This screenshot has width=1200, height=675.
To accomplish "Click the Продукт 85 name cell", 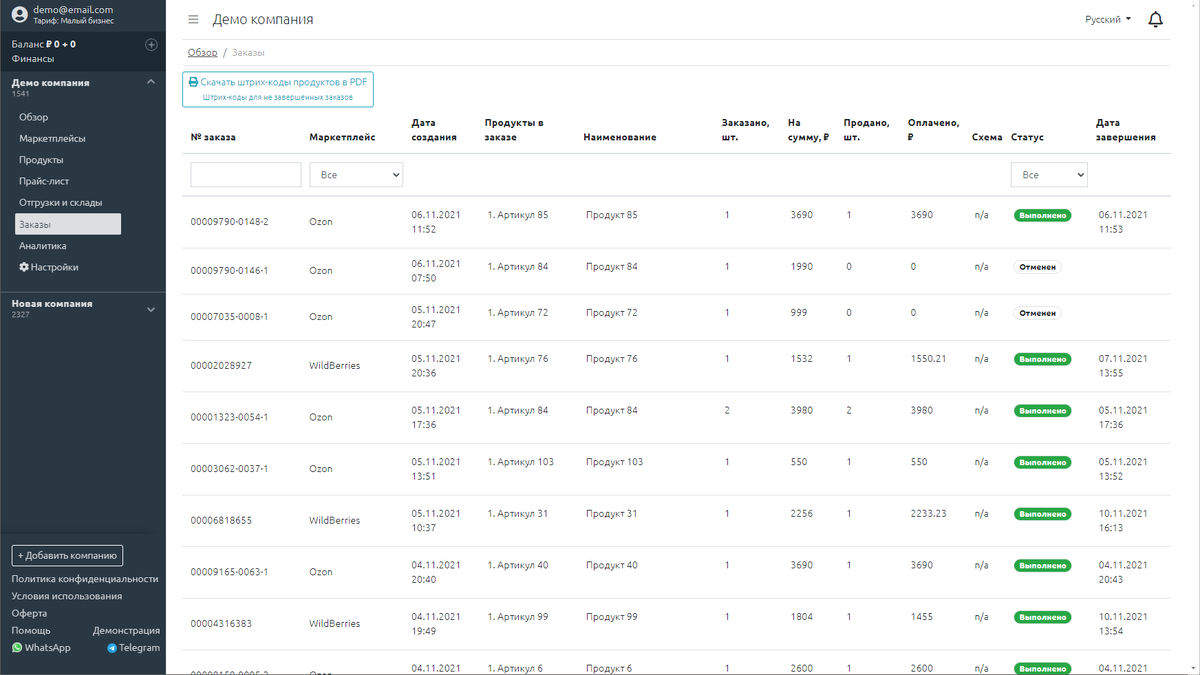I will [611, 215].
